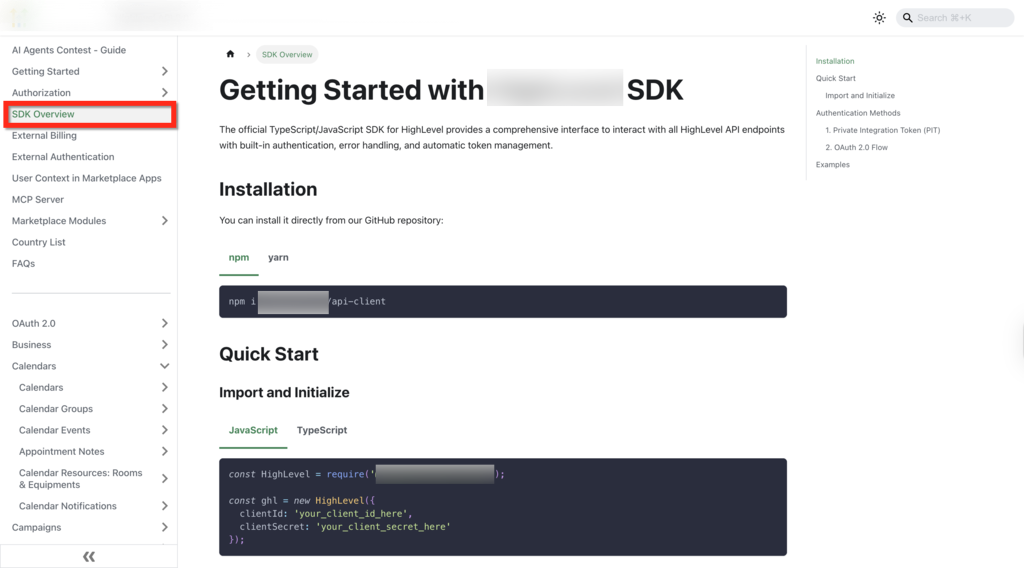Expand Appointment Notes chevron
Screen dimensions: 1024x568
tap(165, 451)
